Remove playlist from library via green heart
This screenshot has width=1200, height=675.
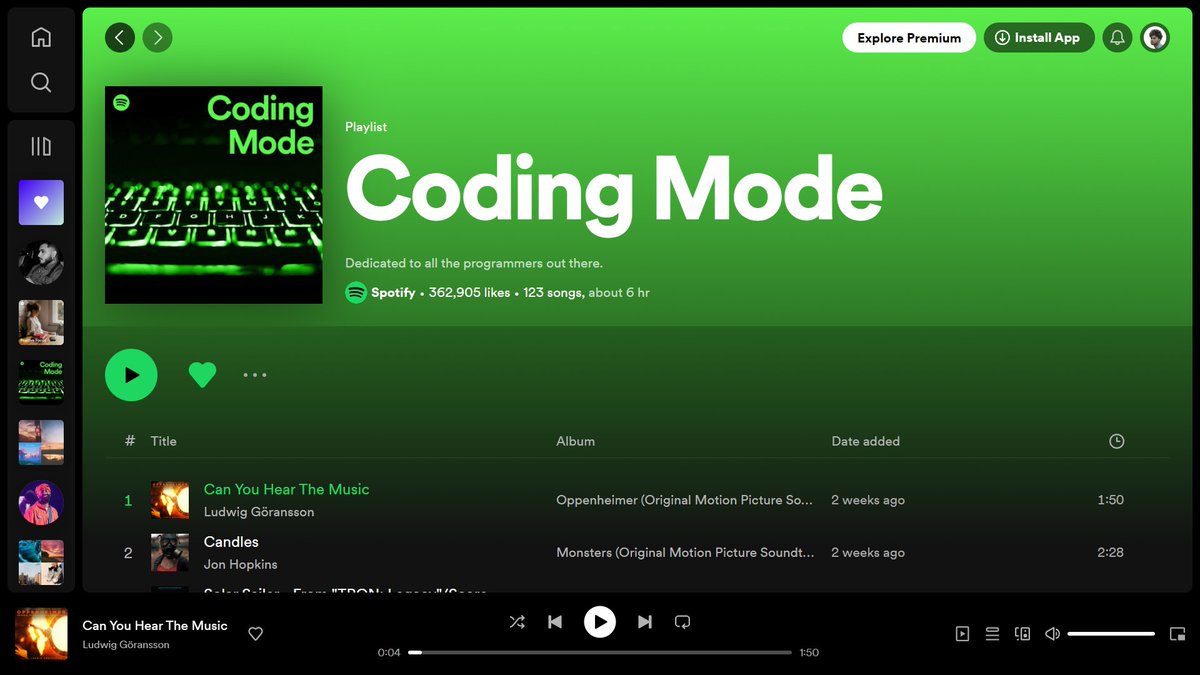(x=203, y=375)
